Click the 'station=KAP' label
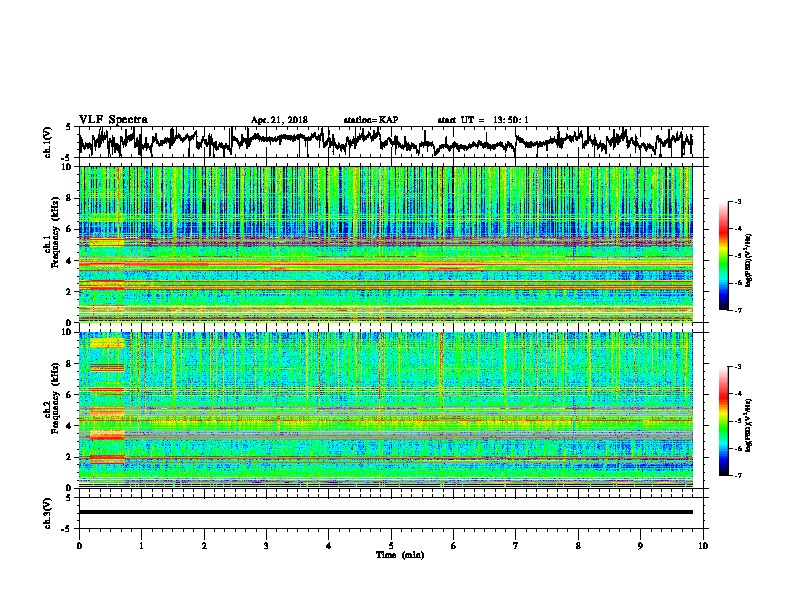 click(x=371, y=120)
